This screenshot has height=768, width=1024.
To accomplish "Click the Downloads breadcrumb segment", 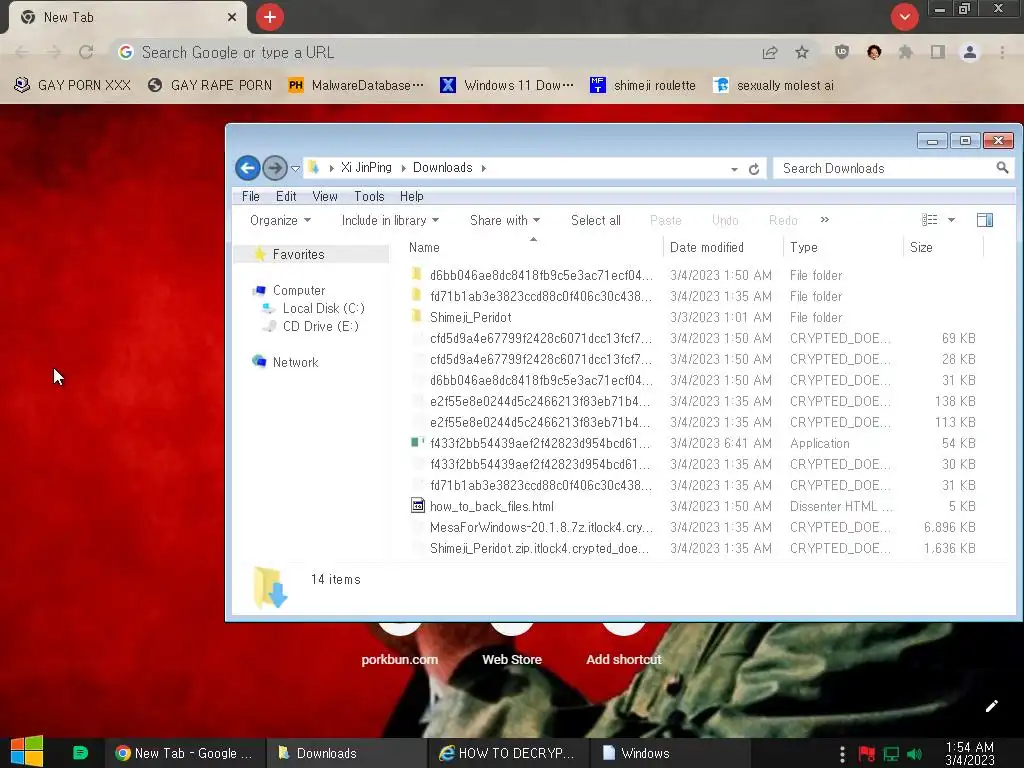I will [x=442, y=167].
